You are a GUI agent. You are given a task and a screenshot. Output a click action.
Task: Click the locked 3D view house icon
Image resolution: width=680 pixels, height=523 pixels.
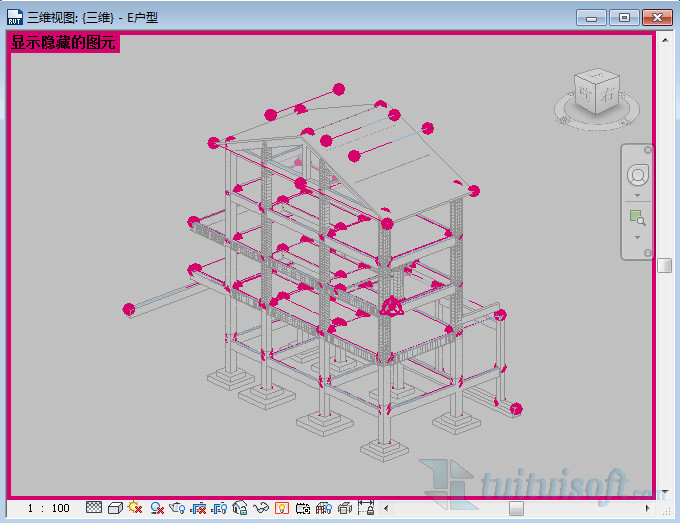coord(240,508)
